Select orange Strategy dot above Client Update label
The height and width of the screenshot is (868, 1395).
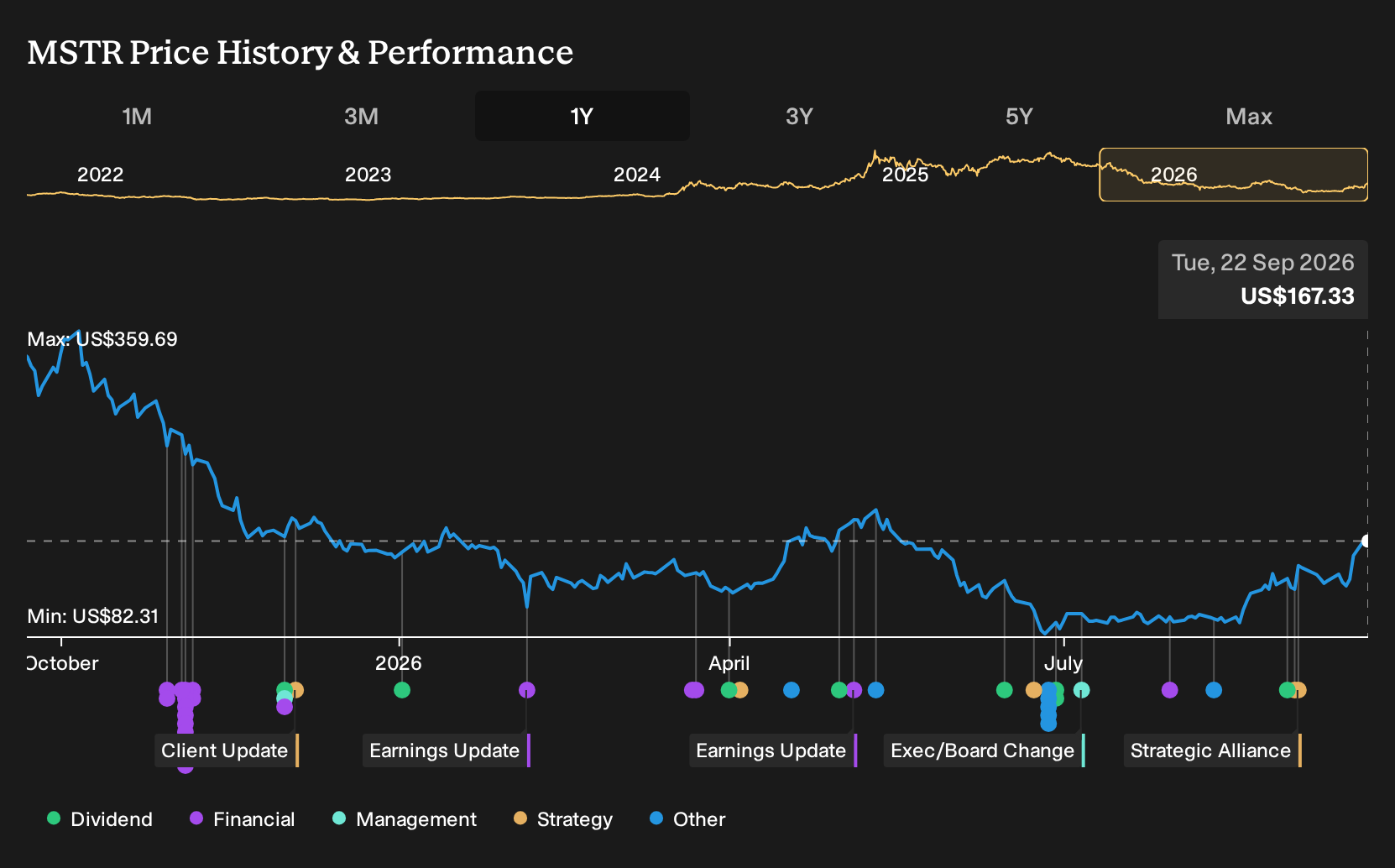pyautogui.click(x=296, y=690)
